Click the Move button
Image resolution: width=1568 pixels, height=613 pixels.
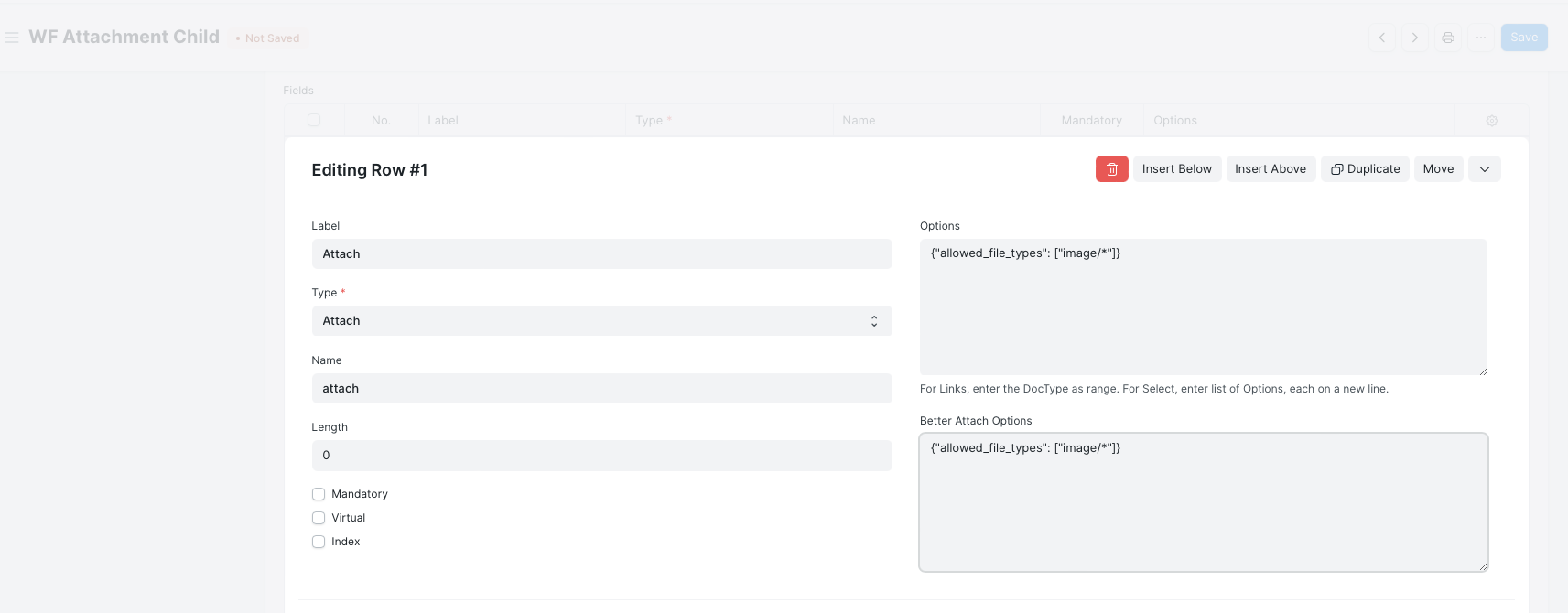[x=1439, y=169]
